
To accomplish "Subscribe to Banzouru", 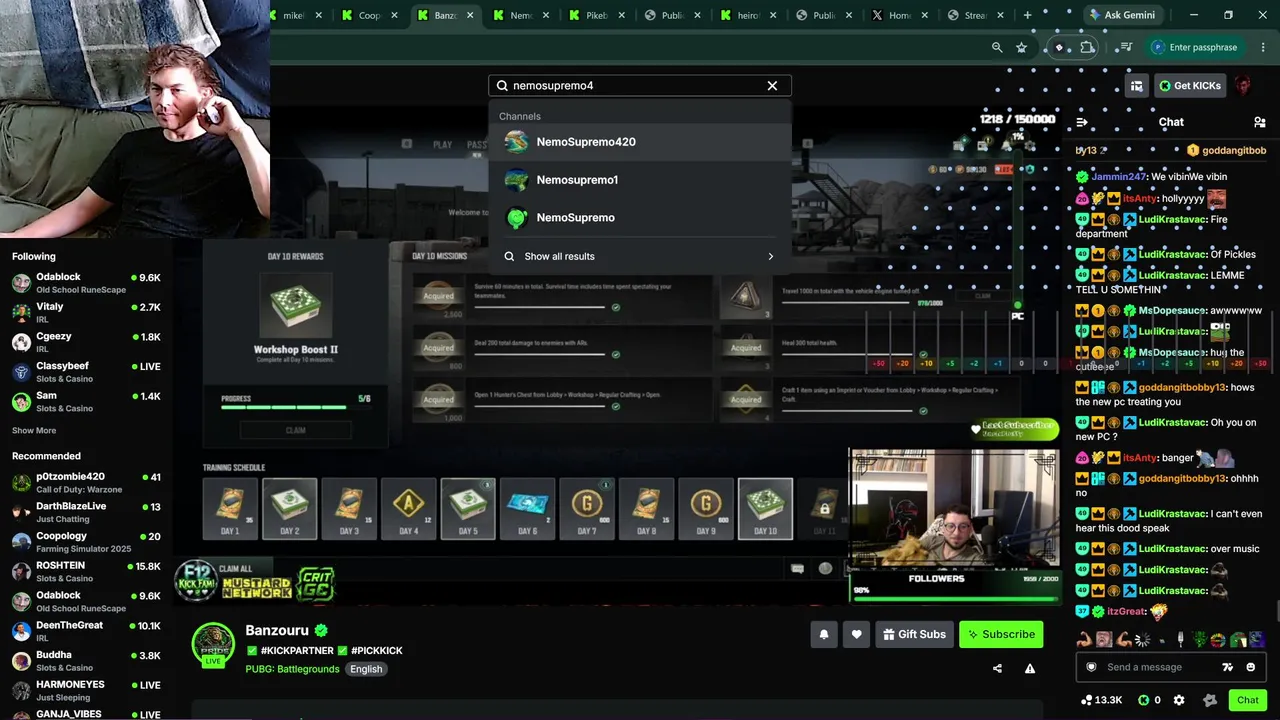I will (x=1001, y=634).
